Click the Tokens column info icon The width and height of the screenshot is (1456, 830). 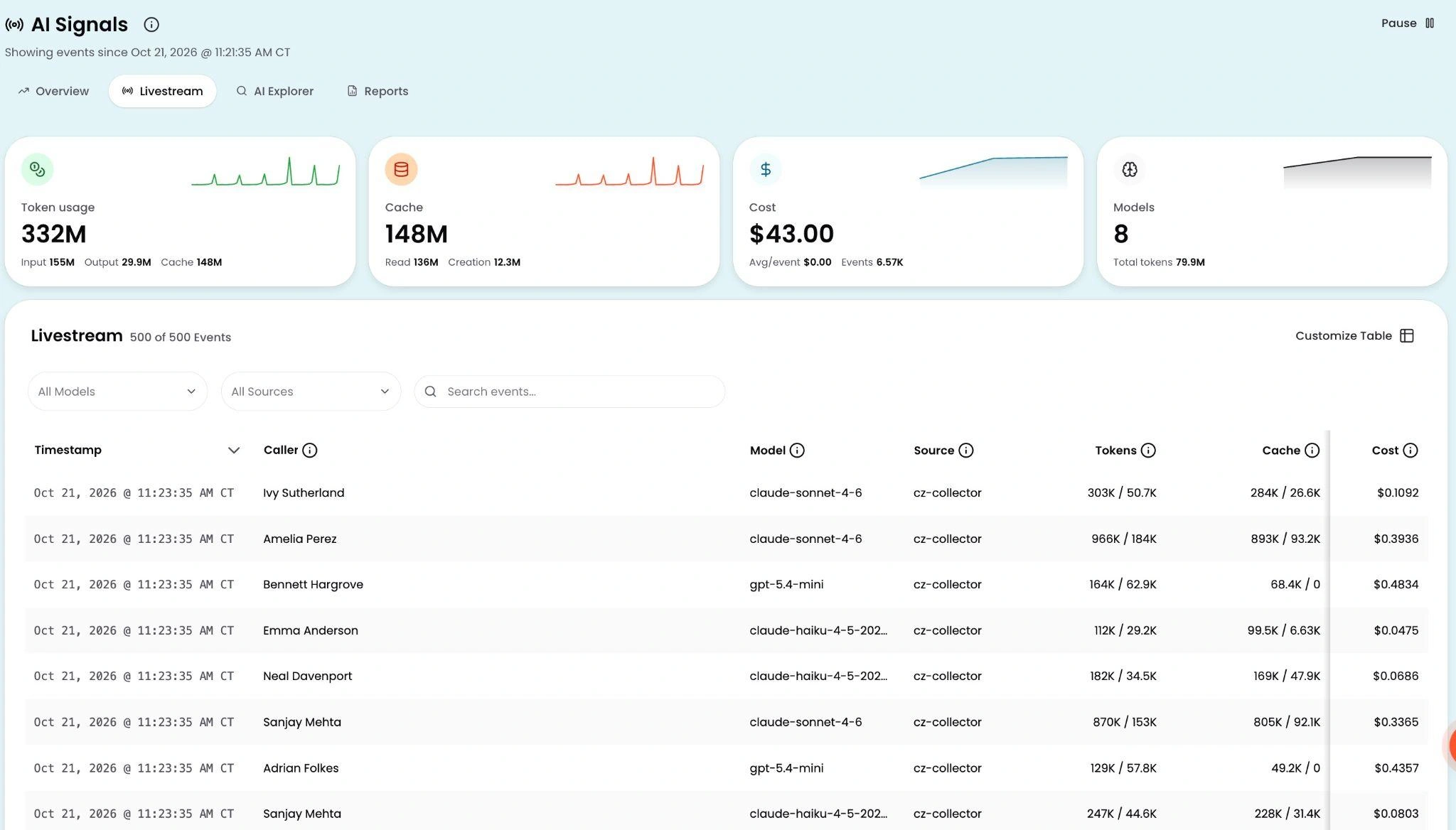pyautogui.click(x=1148, y=450)
